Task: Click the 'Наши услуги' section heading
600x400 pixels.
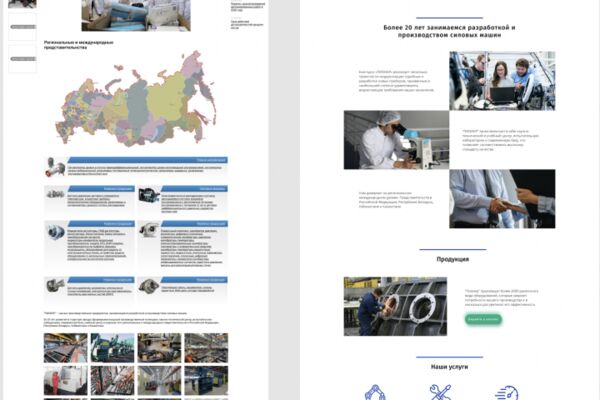Action: pyautogui.click(x=449, y=367)
